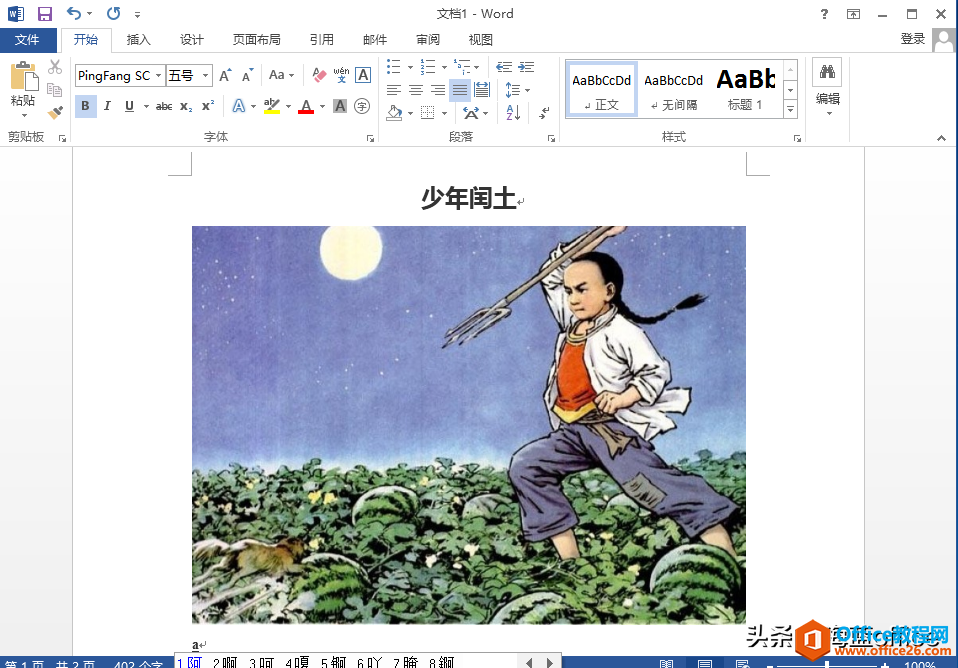Switch to the 设计 Design tab
Screen dimensions: 958x668
(192, 40)
